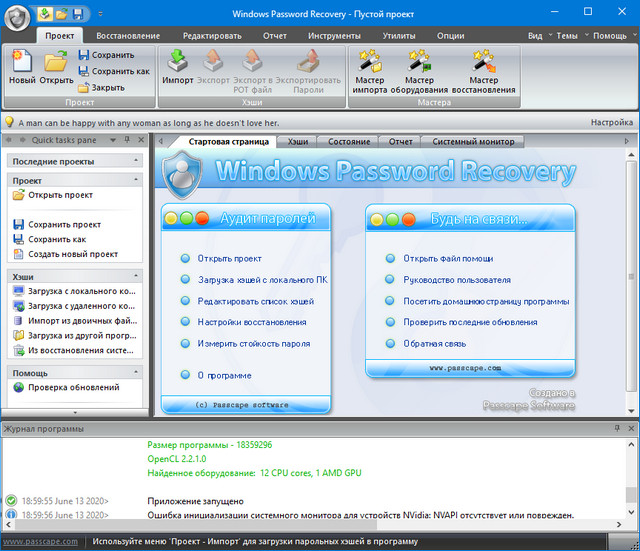Pin the Quick tasks pane
The height and width of the screenshot is (551, 640).
point(127,140)
